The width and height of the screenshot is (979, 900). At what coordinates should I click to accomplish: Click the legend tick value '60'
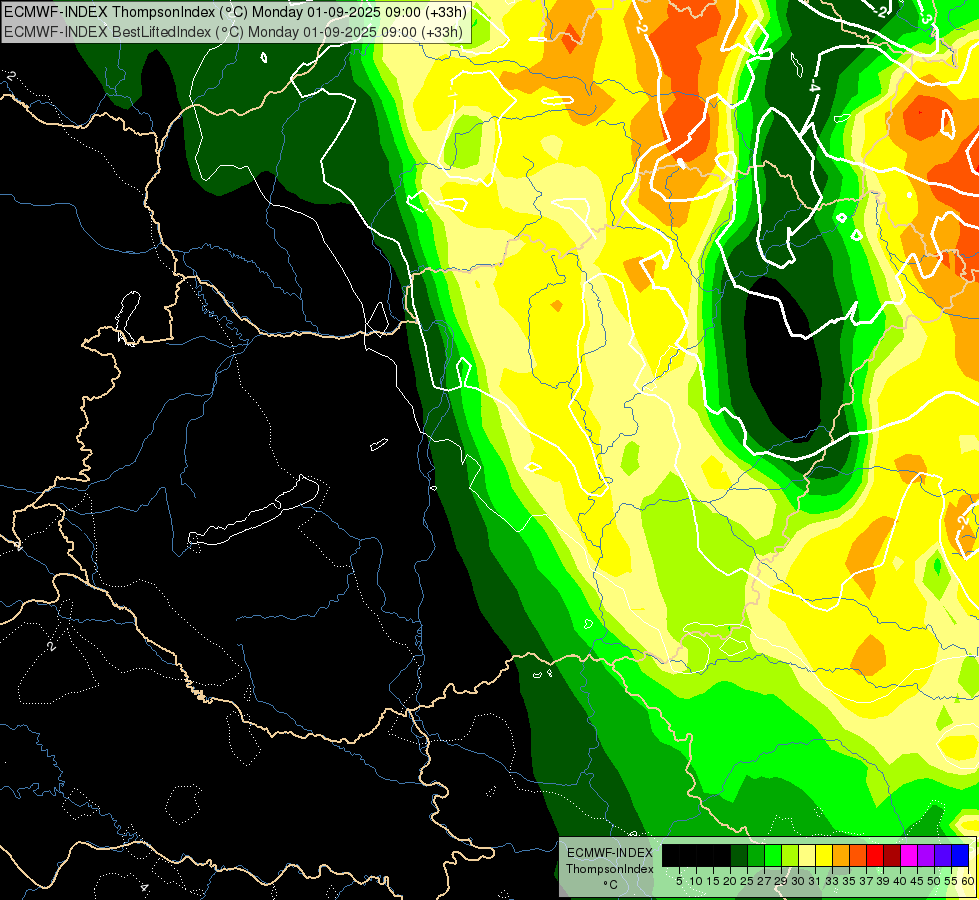click(x=968, y=881)
